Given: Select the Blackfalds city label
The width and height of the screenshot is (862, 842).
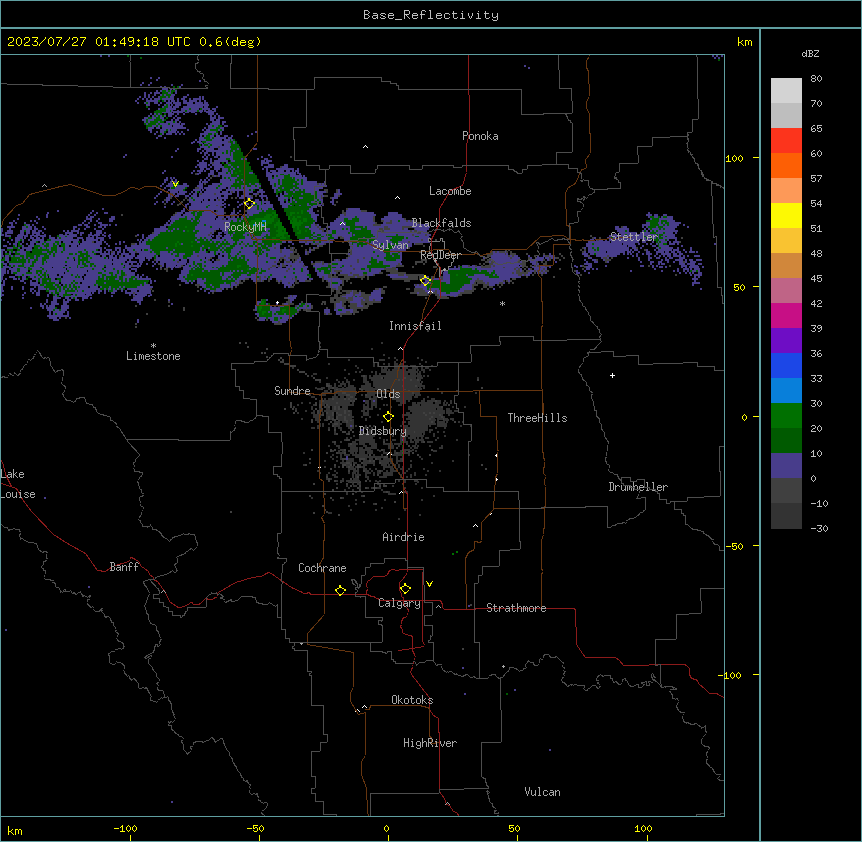Looking at the screenshot, I should click(x=441, y=223).
